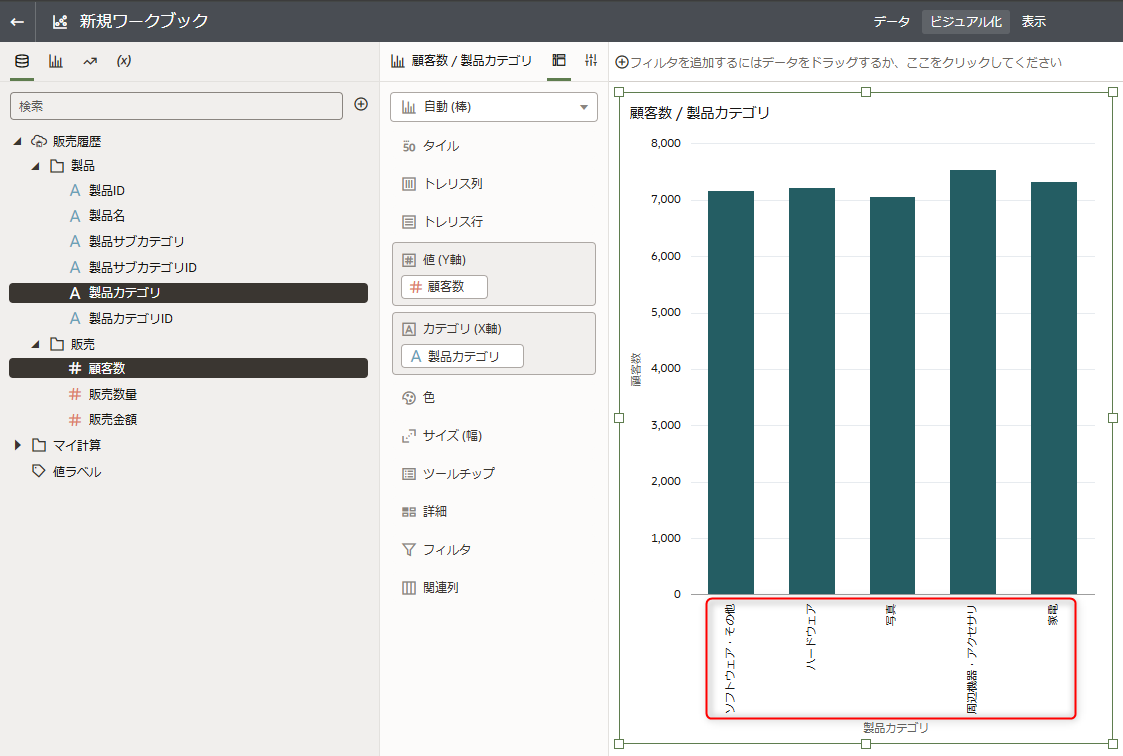Click the ソフトウェア・その他 bar

(731, 392)
